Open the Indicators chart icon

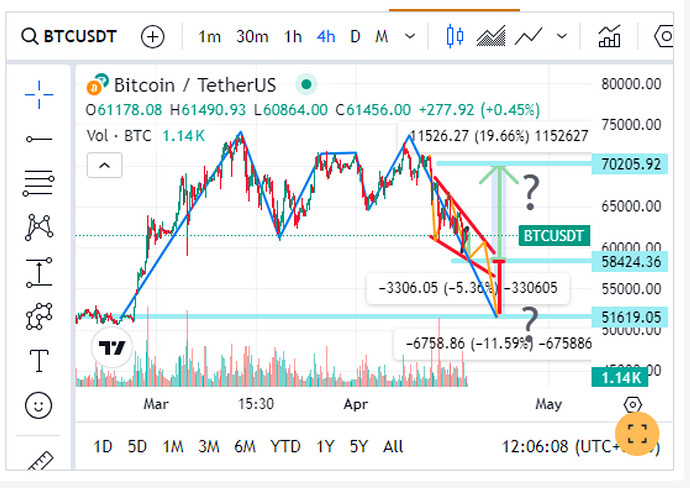point(609,37)
